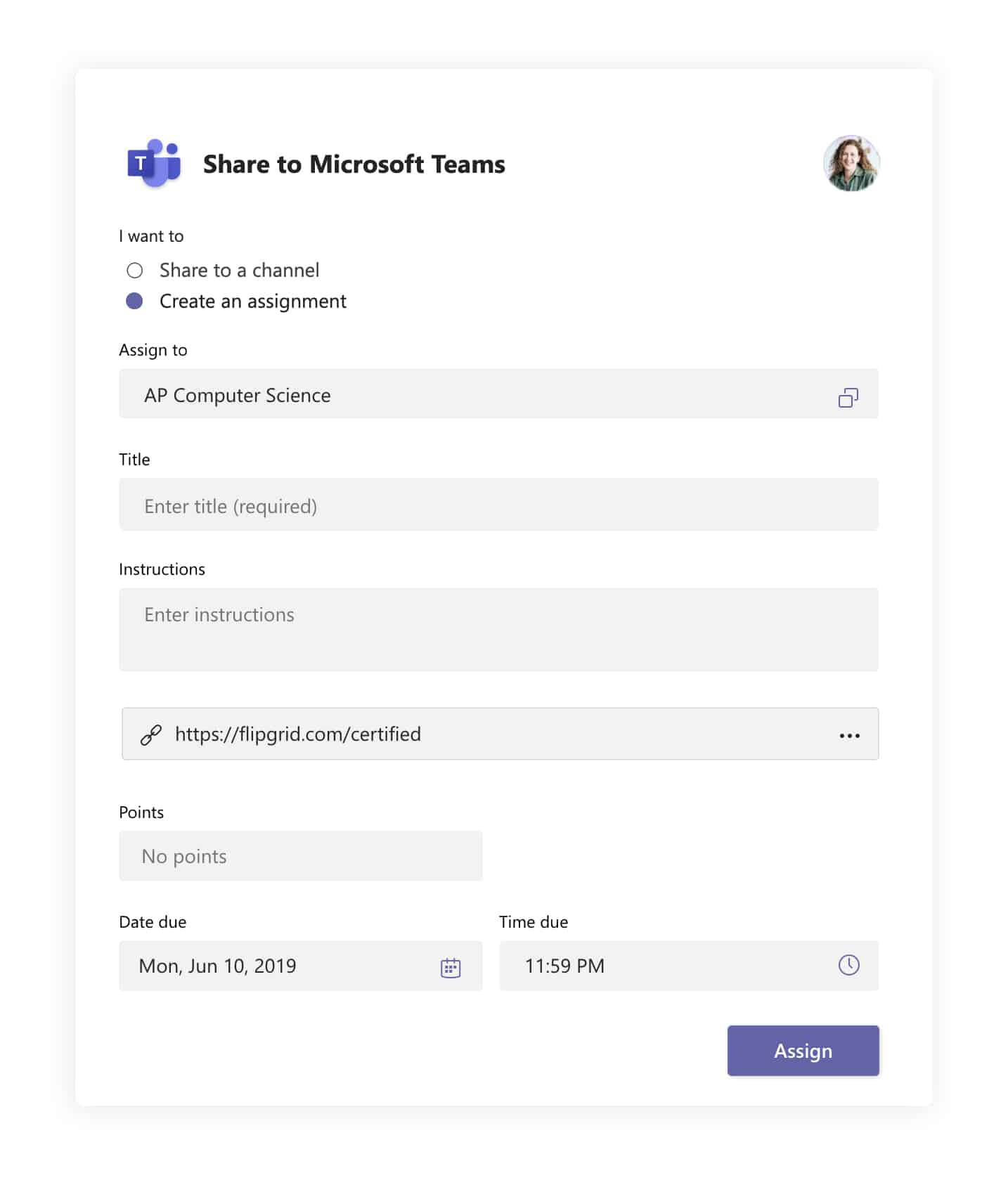Open the No points field
1008x1199 pixels.
pyautogui.click(x=300, y=856)
